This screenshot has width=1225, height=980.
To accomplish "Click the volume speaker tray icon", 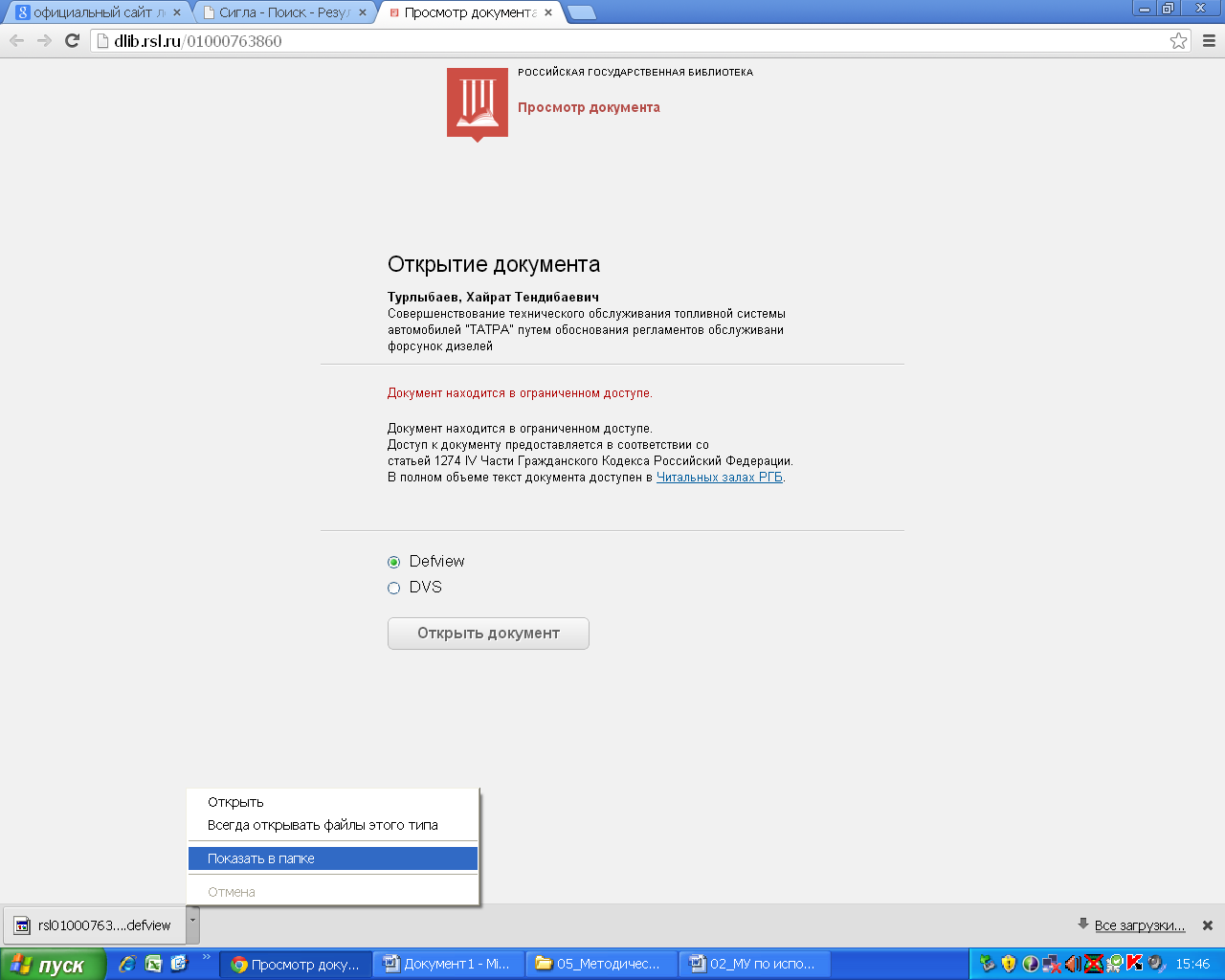I will (x=1072, y=964).
